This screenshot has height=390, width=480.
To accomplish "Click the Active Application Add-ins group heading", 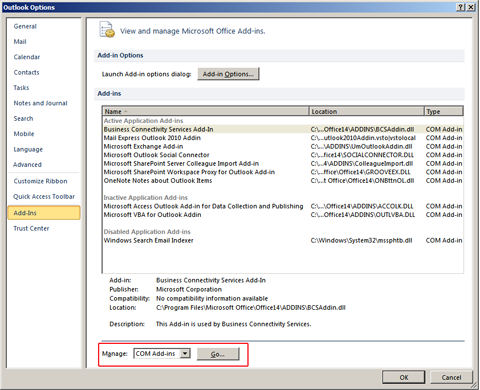I will coord(143,121).
